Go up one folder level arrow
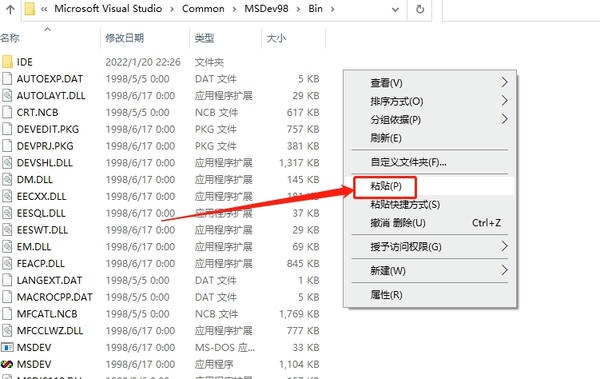Viewport: 600px width, 379px height. (10, 9)
